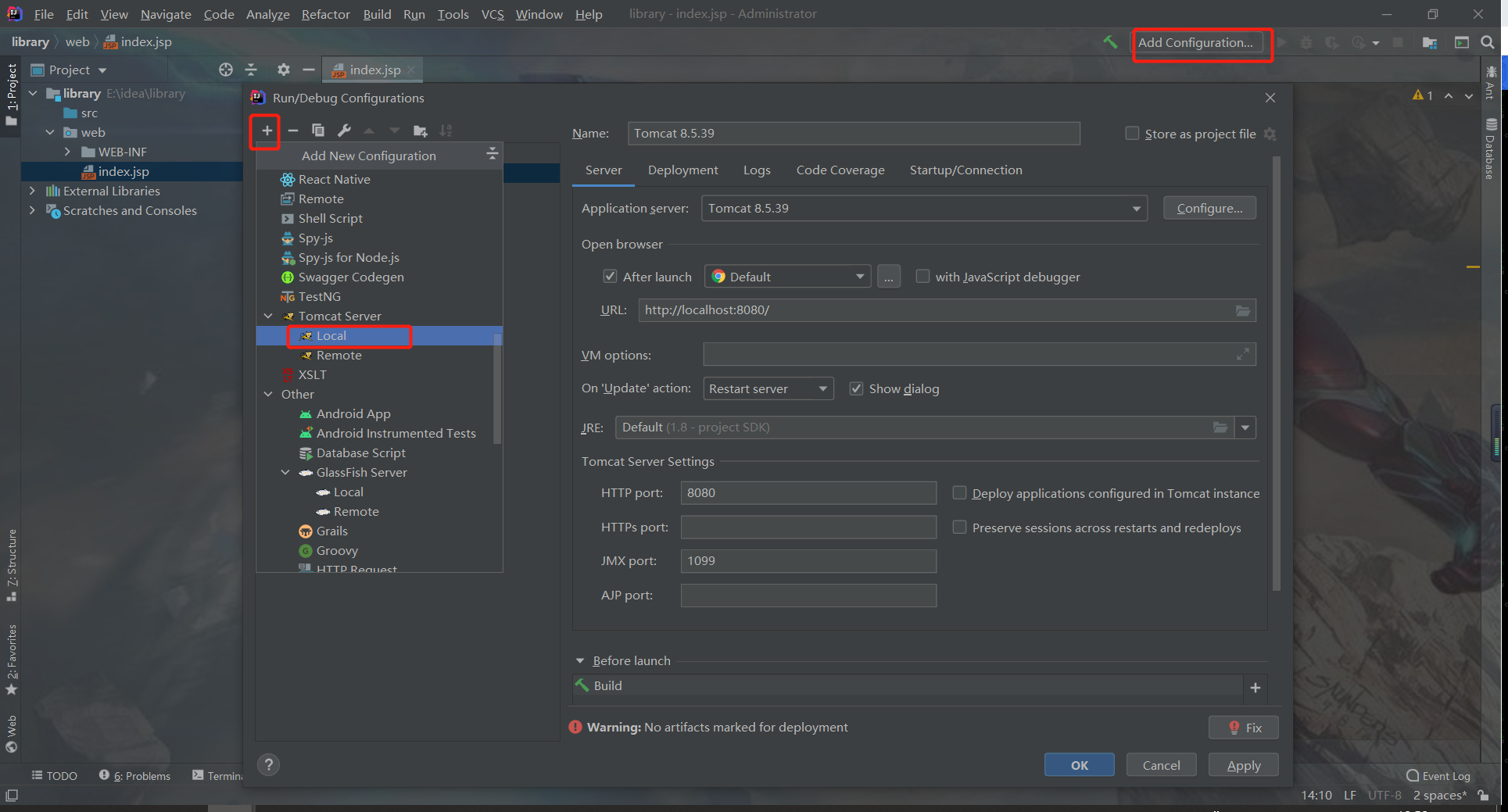This screenshot has height=812, width=1508.
Task: Open the On 'Update' action dropdown
Action: (768, 388)
